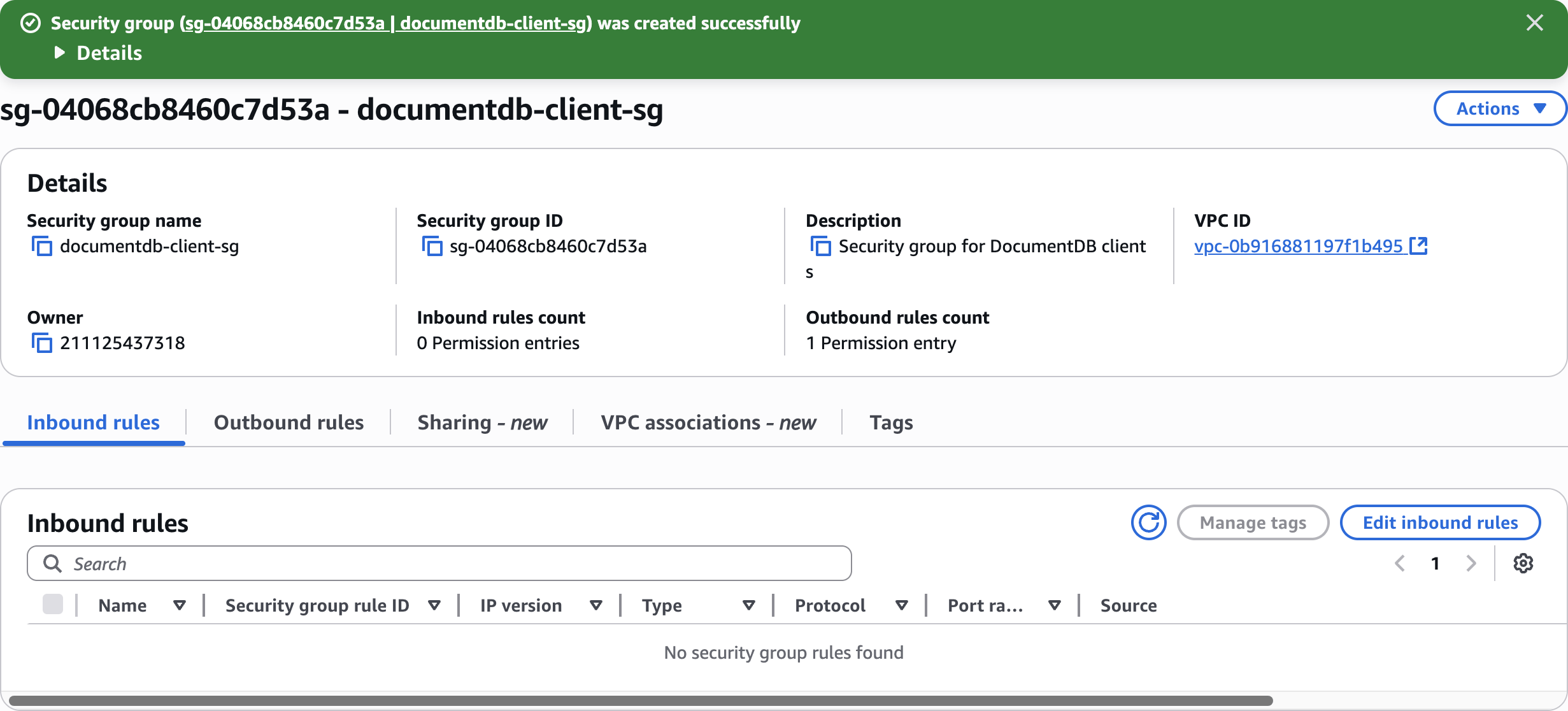
Task: Copy the security group ID
Action: pos(432,246)
